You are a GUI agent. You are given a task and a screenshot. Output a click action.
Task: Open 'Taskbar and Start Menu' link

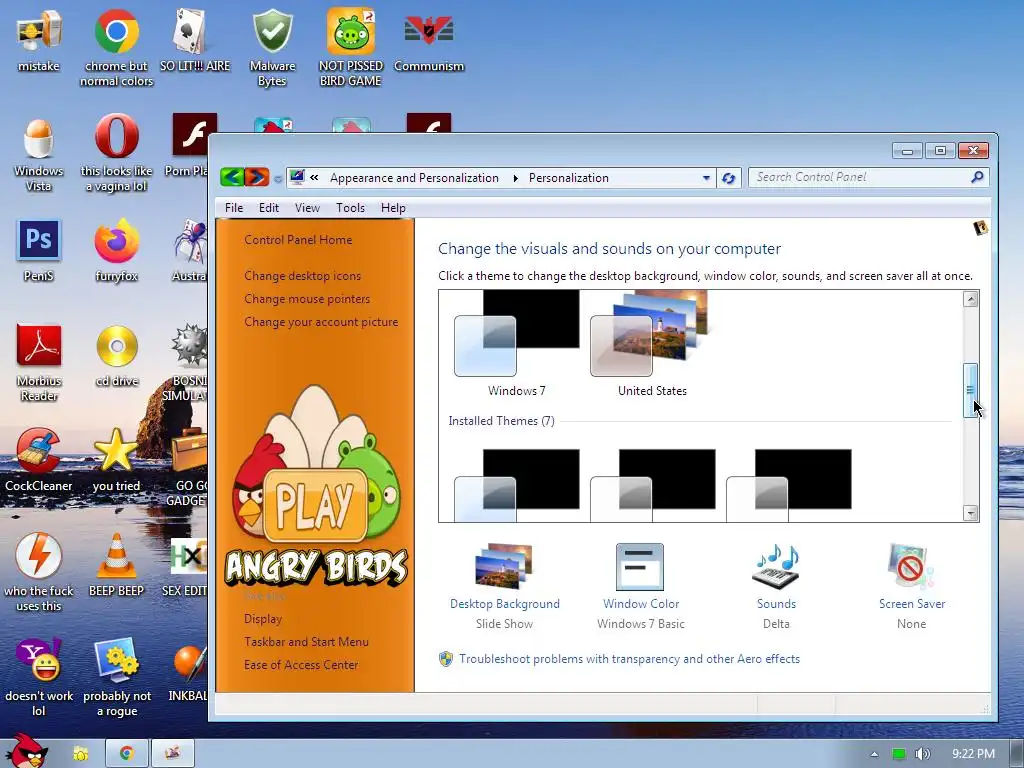306,641
